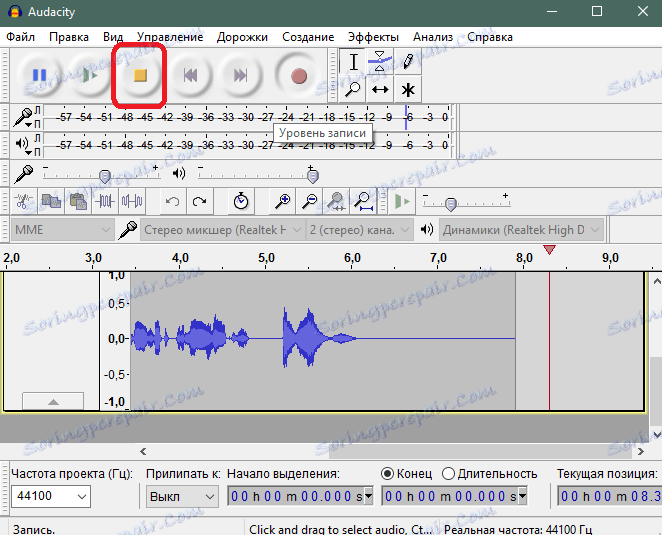
Task: Open the Правка menu
Action: pos(69,37)
